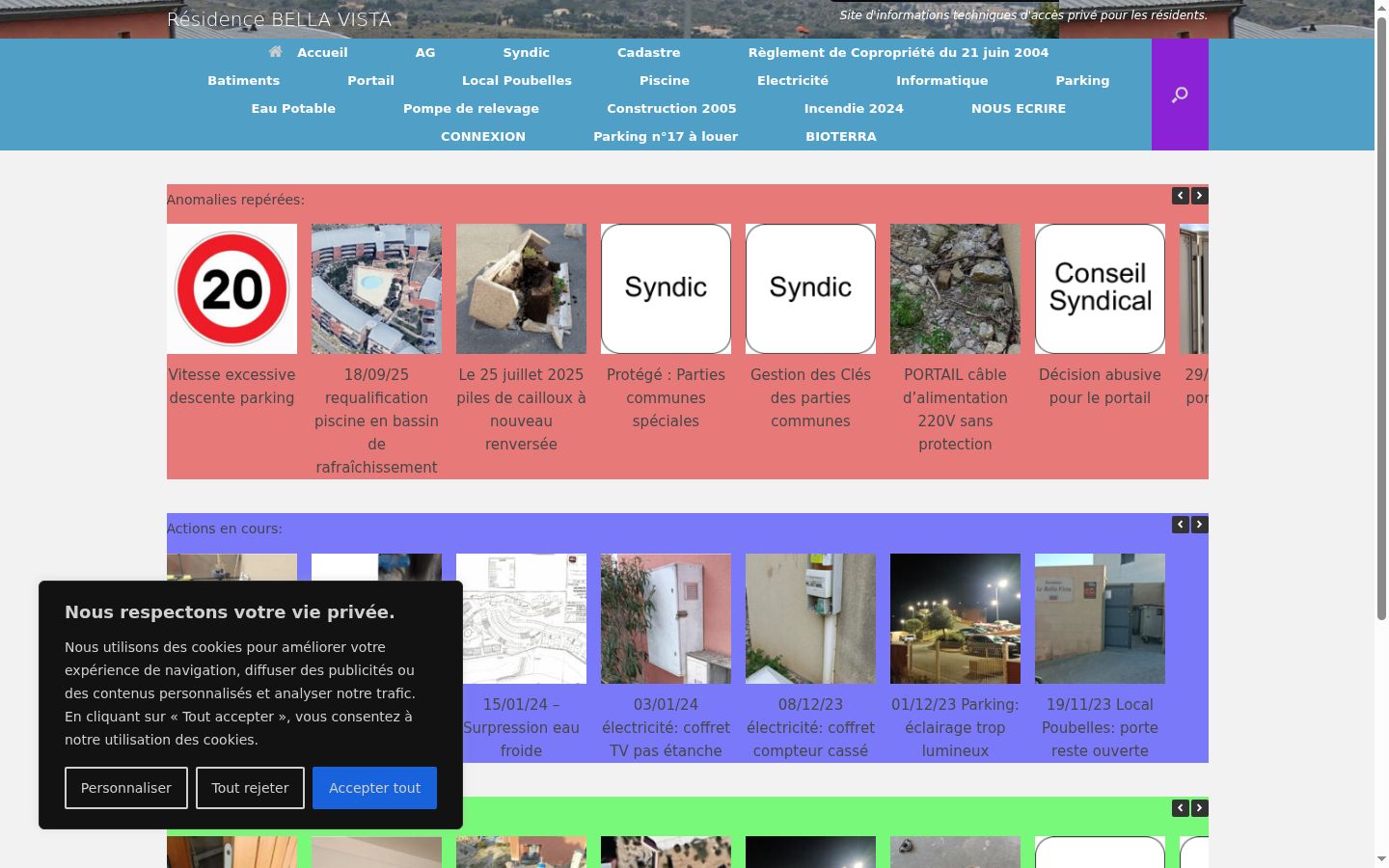Open link Vitesse excessive descente parking
1389x868 pixels.
pyautogui.click(x=231, y=387)
